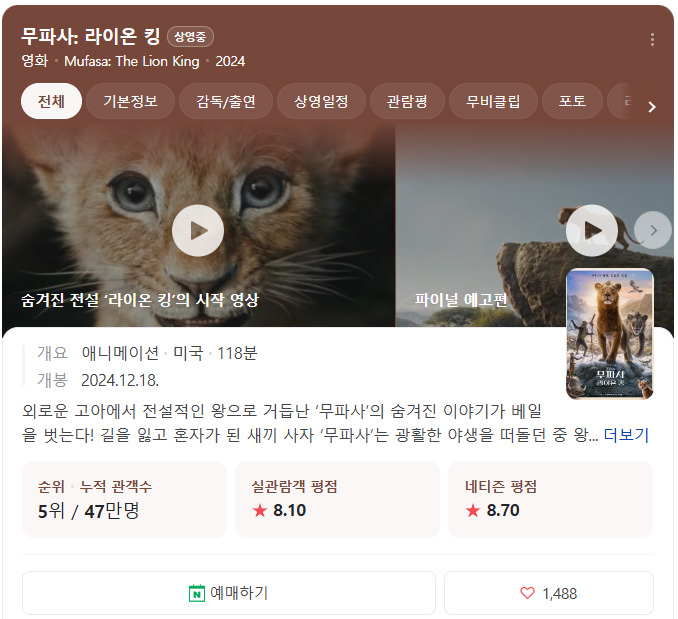Click the 더보기 link to expand synopsis

(x=626, y=435)
